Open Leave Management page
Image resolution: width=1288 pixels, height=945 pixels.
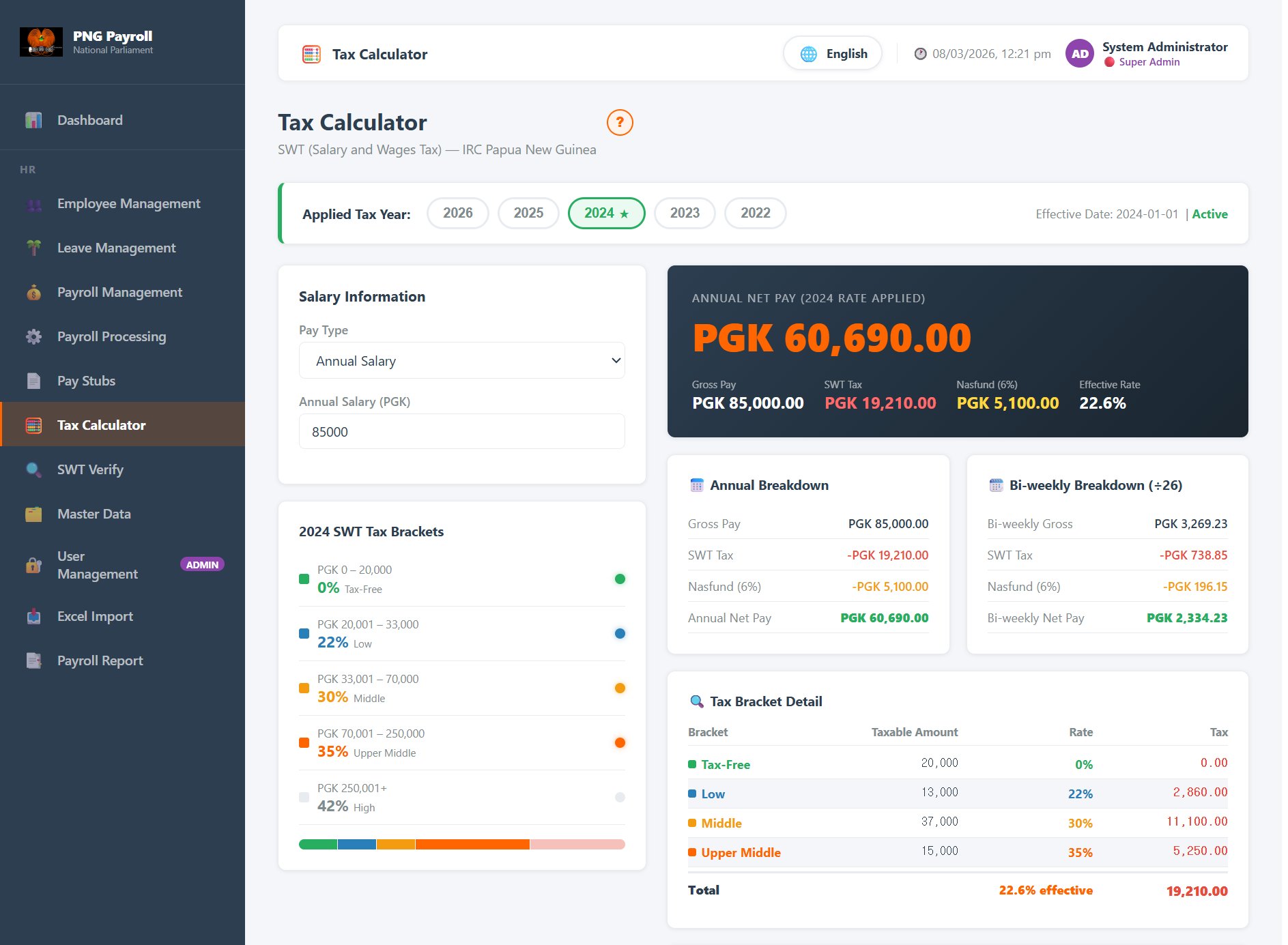[123, 248]
